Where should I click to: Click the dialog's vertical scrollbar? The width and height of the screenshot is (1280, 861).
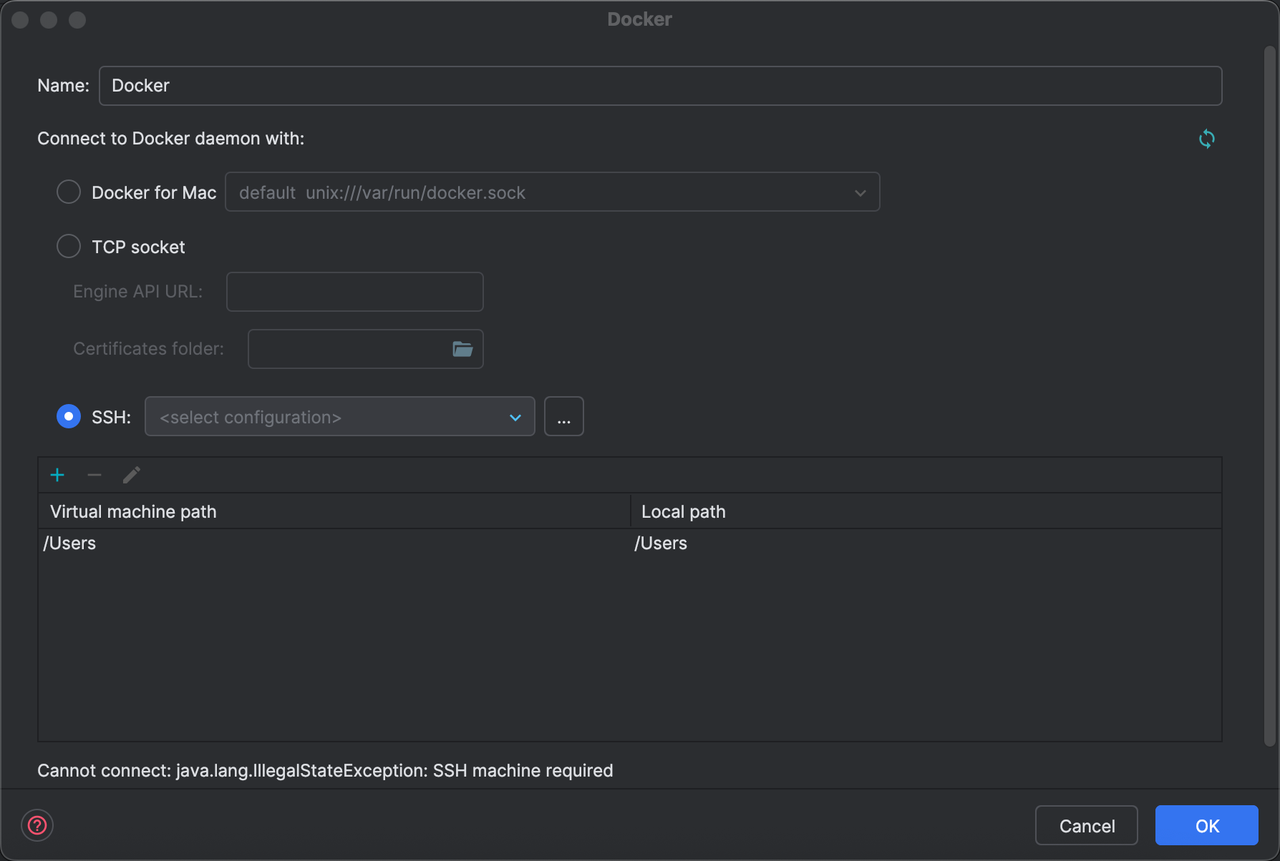pyautogui.click(x=1269, y=395)
